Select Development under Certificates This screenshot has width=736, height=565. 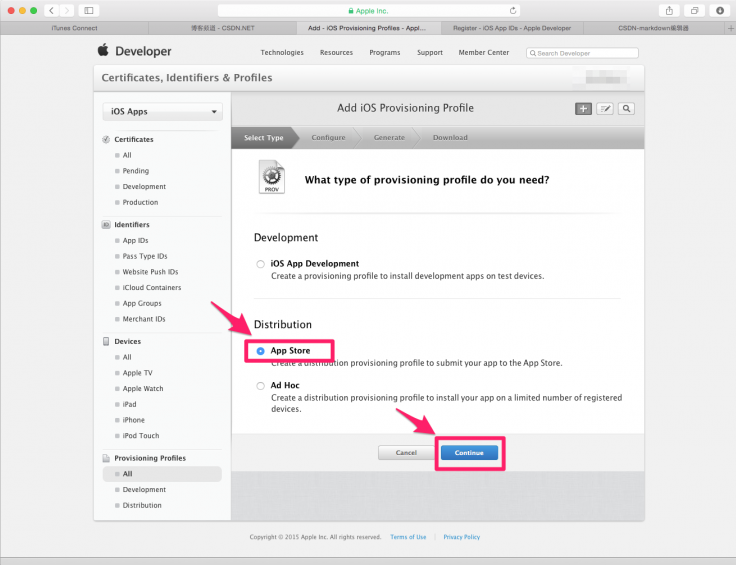click(x=144, y=187)
